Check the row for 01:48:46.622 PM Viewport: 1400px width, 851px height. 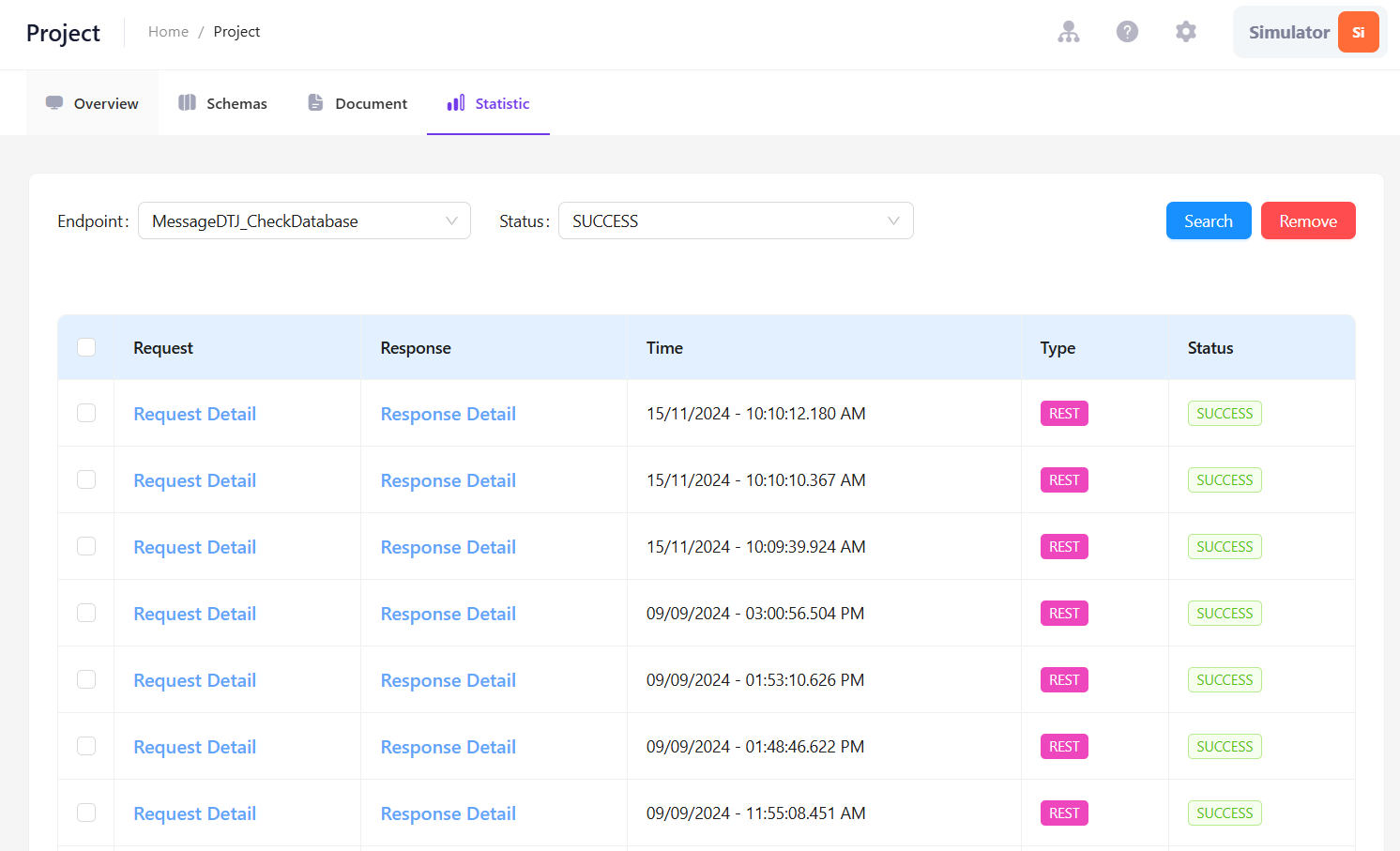pos(86,746)
